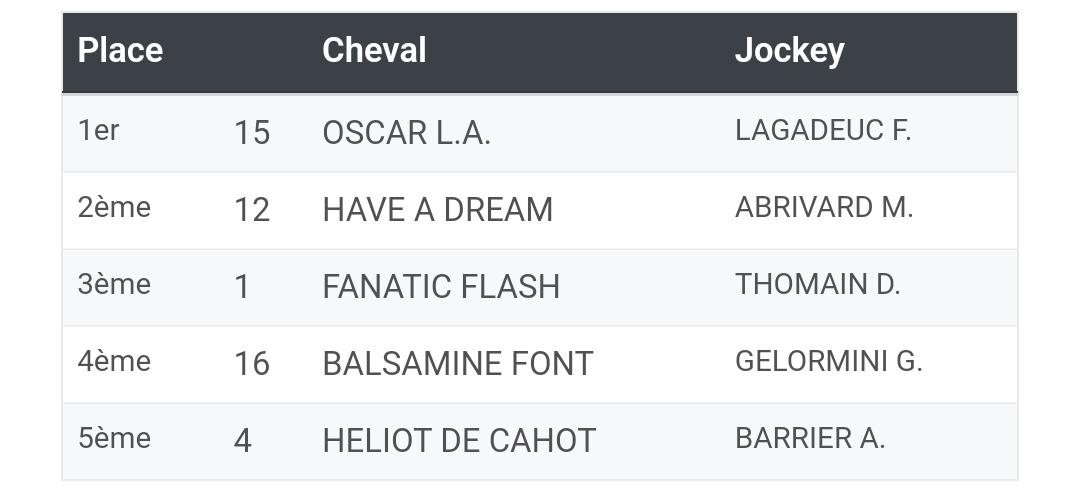
Task: Click horse number 16
Action: [x=252, y=364]
